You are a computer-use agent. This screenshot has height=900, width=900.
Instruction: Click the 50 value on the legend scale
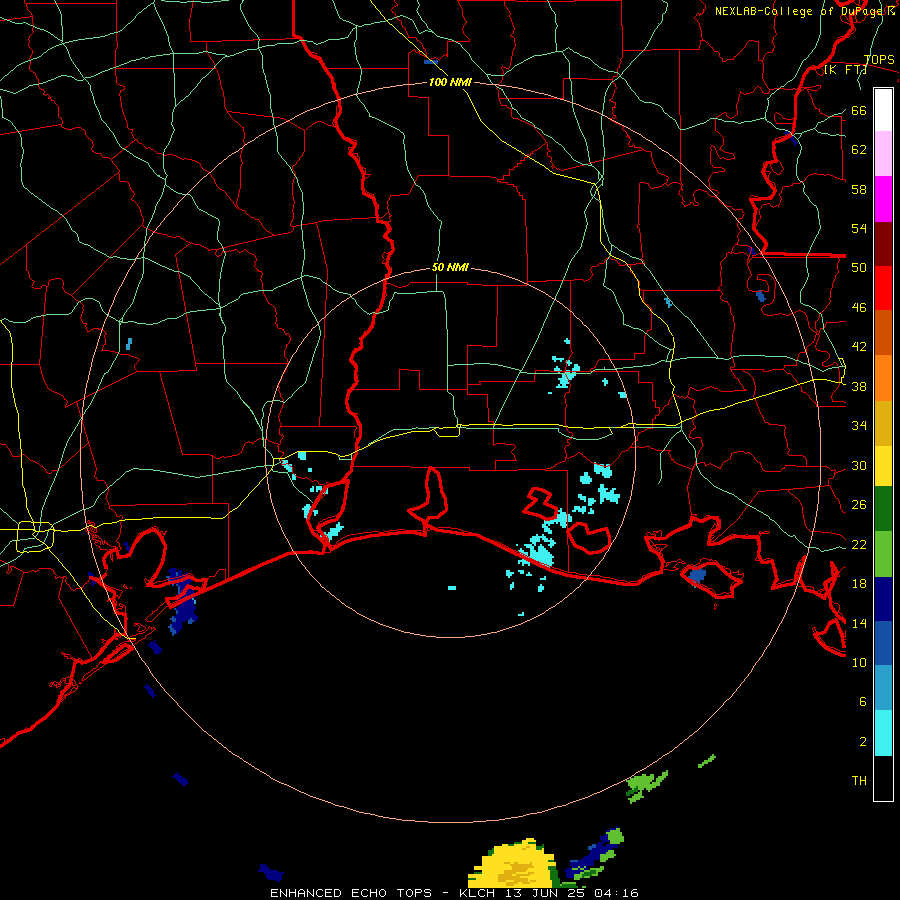click(x=859, y=267)
